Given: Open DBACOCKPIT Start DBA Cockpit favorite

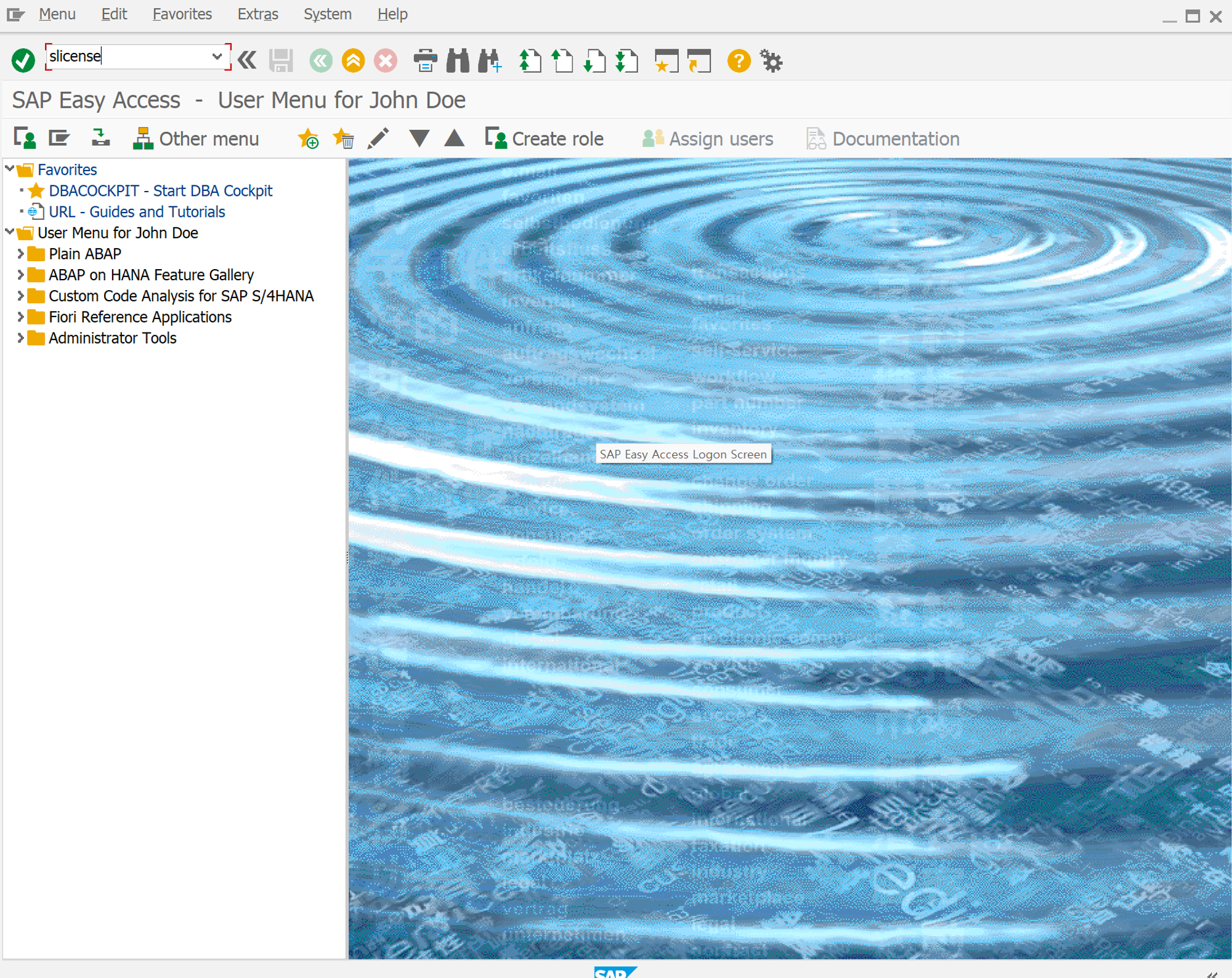Looking at the screenshot, I should [160, 191].
